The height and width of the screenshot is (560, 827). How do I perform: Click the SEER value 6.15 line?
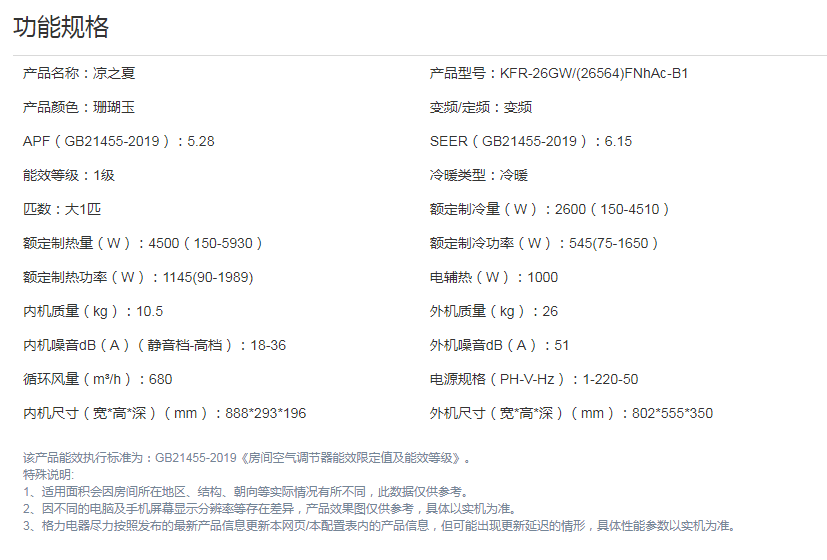click(531, 141)
